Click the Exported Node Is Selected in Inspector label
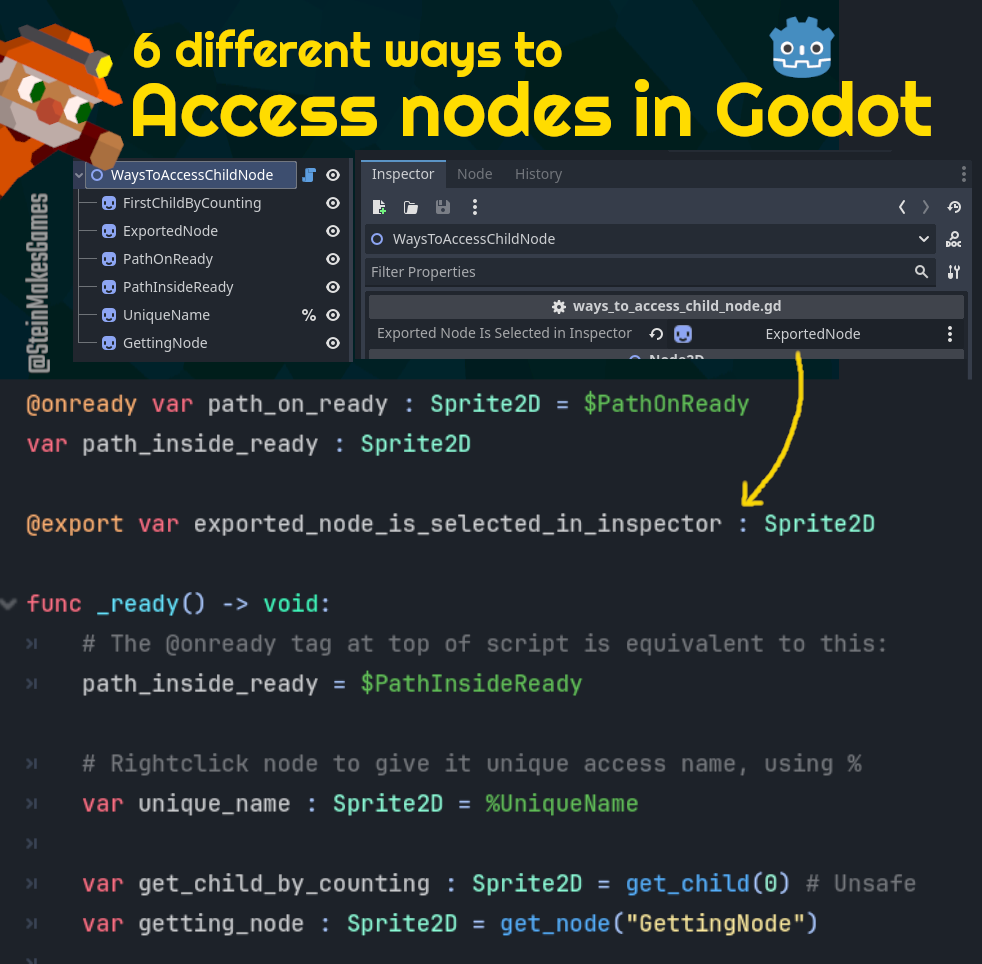Screen dimensions: 982x964 [x=504, y=333]
